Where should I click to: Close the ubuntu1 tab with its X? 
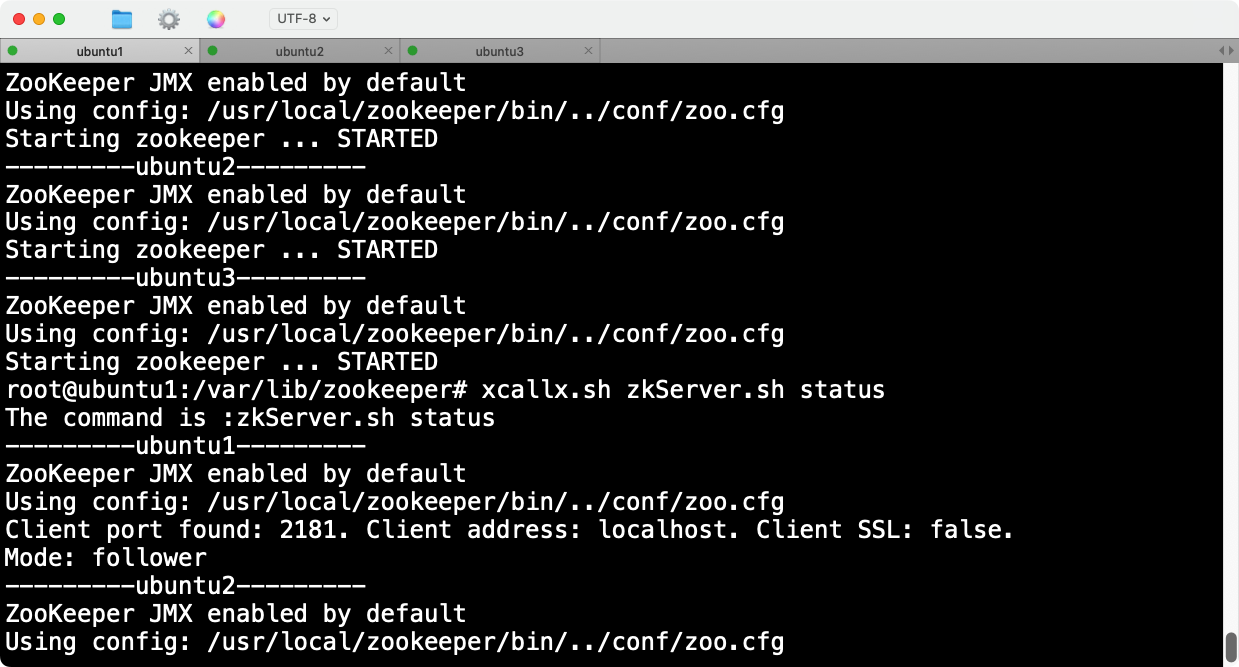coord(188,51)
